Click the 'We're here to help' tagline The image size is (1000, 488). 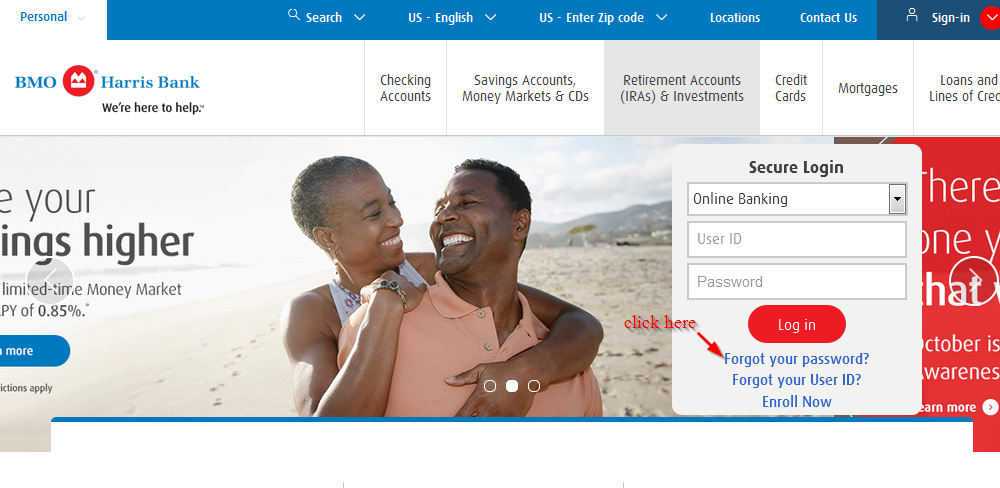tap(153, 108)
